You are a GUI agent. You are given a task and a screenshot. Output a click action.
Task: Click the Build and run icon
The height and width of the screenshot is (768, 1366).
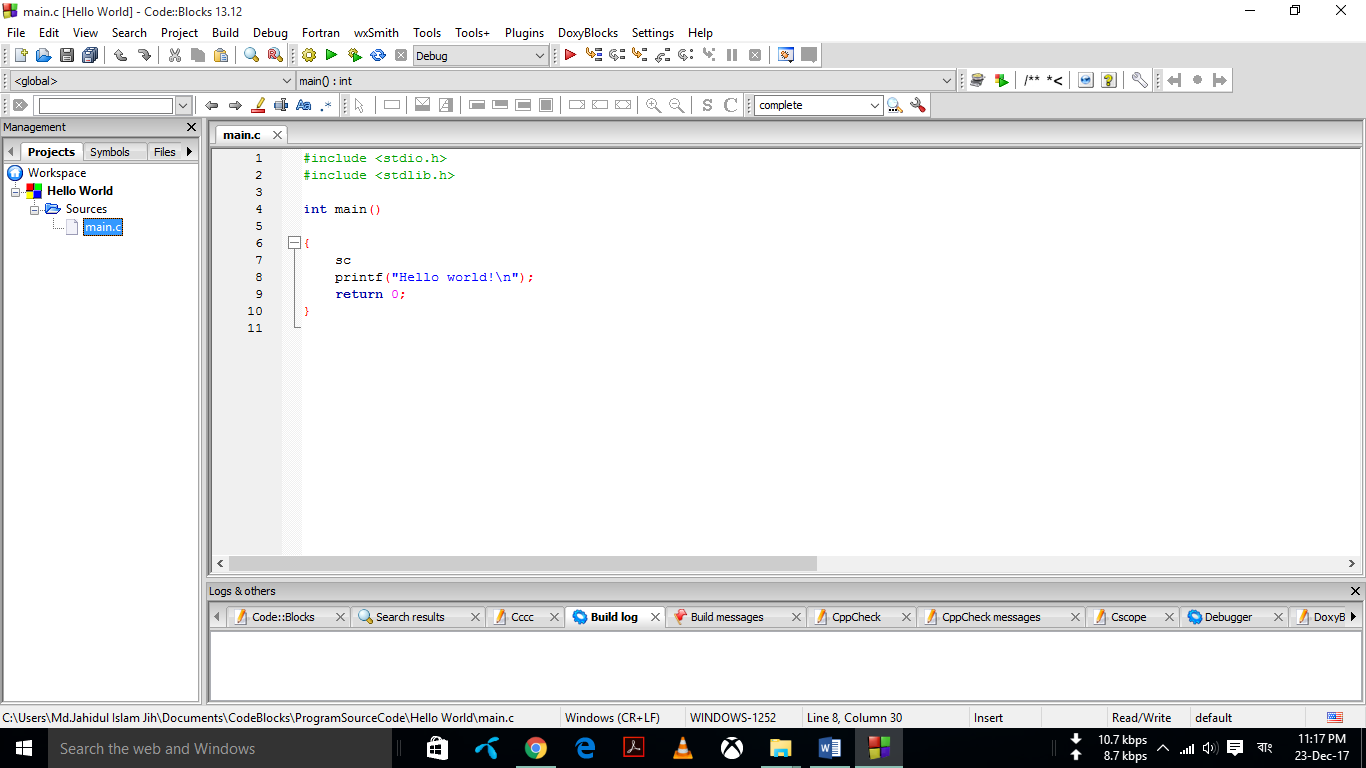coord(354,56)
